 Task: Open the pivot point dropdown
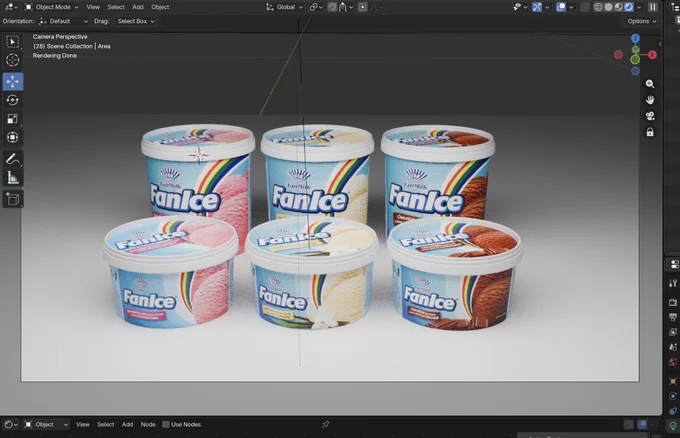[316, 7]
